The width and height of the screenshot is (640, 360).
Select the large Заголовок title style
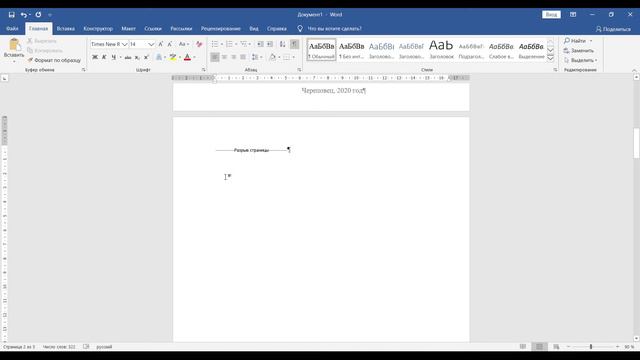tap(441, 50)
